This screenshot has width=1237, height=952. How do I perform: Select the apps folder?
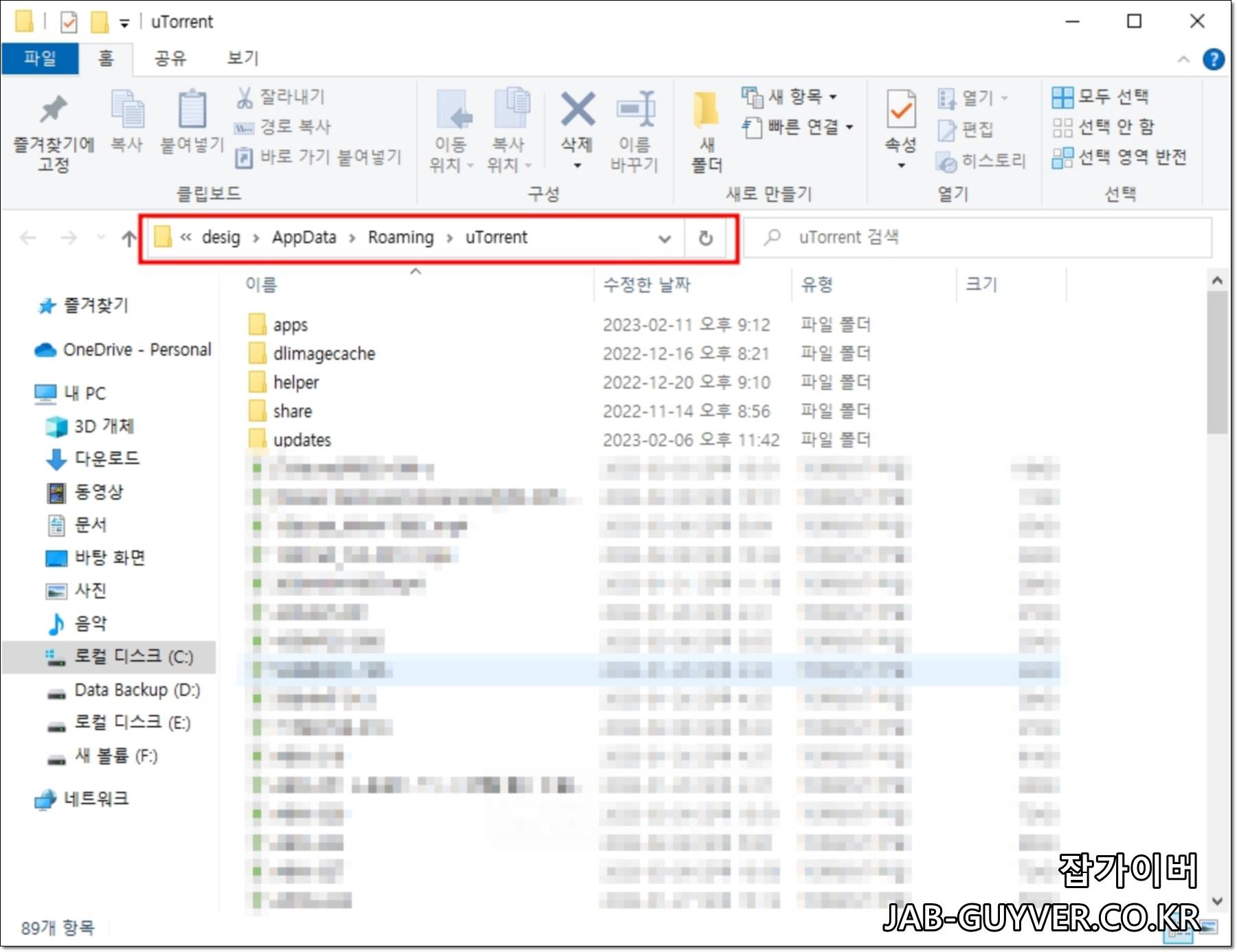[x=278, y=324]
